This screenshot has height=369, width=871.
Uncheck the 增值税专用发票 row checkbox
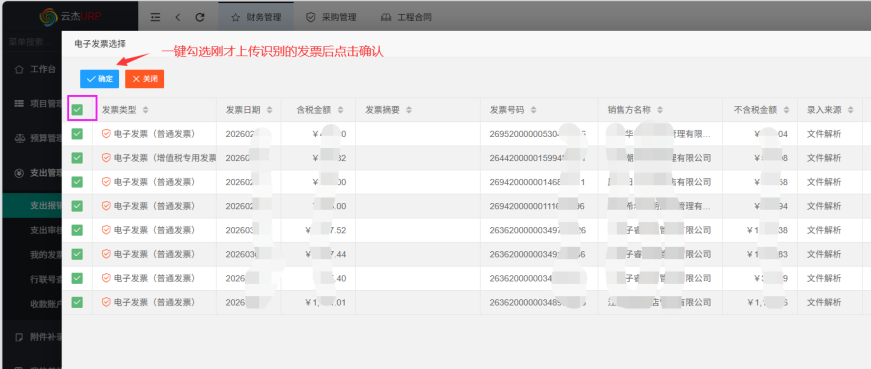(77, 158)
